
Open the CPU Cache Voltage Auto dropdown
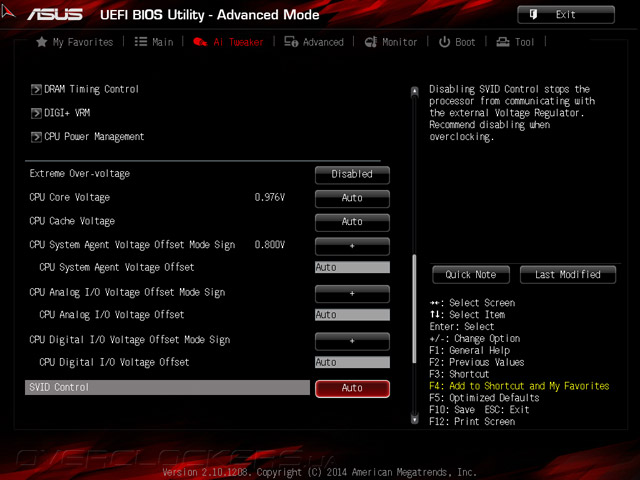(352, 222)
